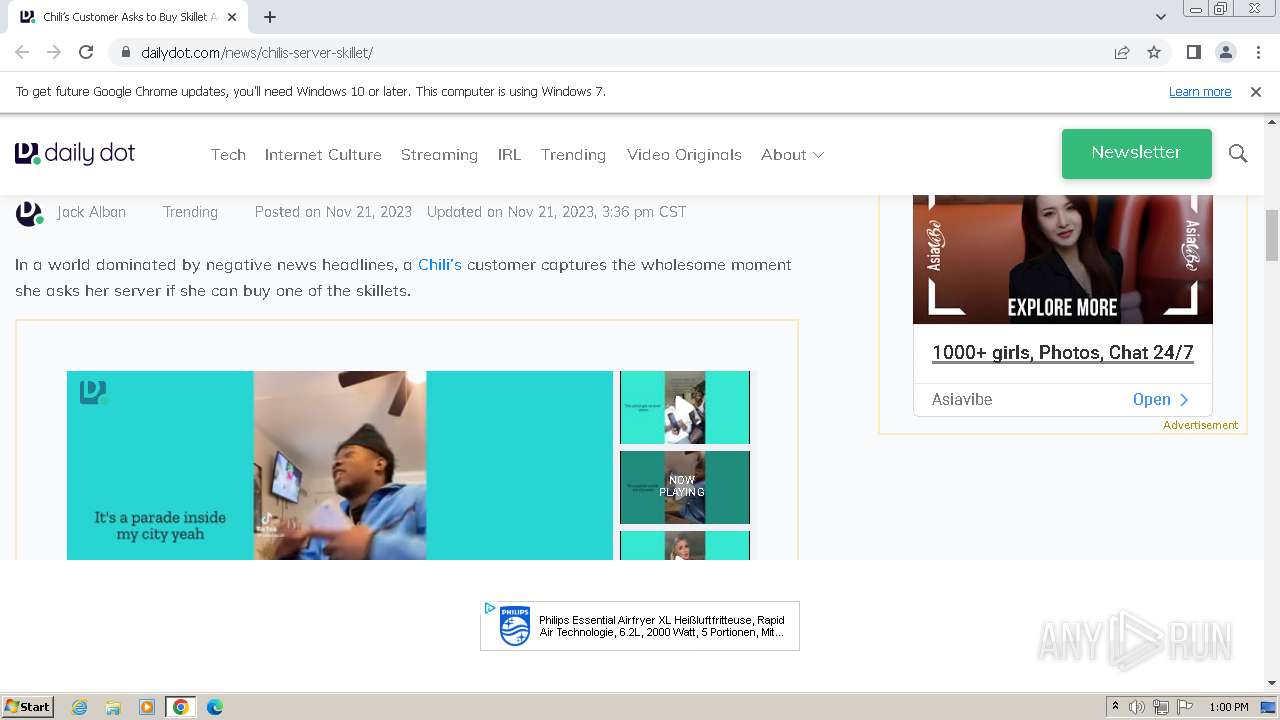Click the Daily Dot watermark in video
The height and width of the screenshot is (720, 1280).
click(93, 392)
